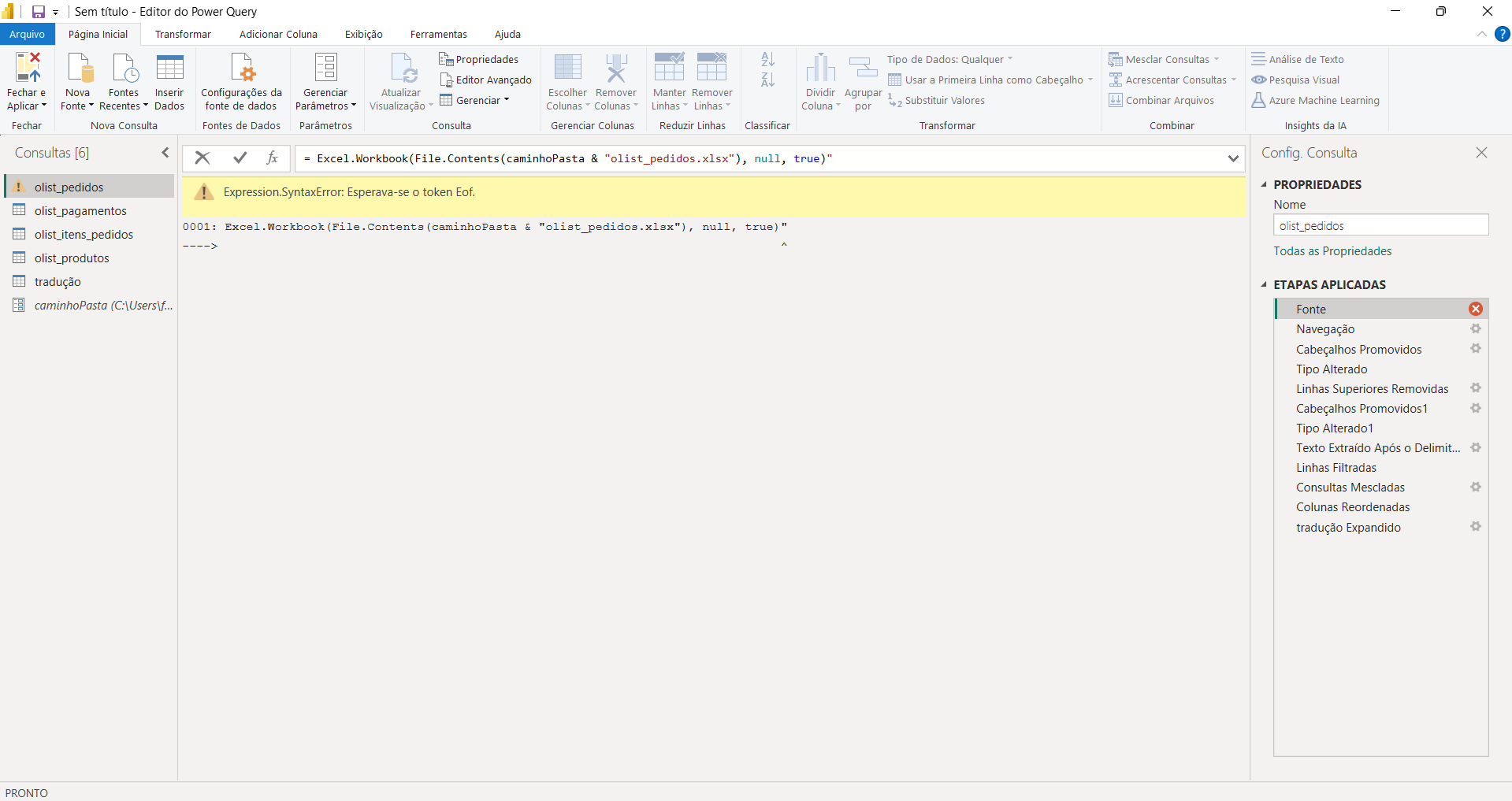Click the Escolher Colunas icon
The width and height of the screenshot is (1512, 801).
click(567, 69)
